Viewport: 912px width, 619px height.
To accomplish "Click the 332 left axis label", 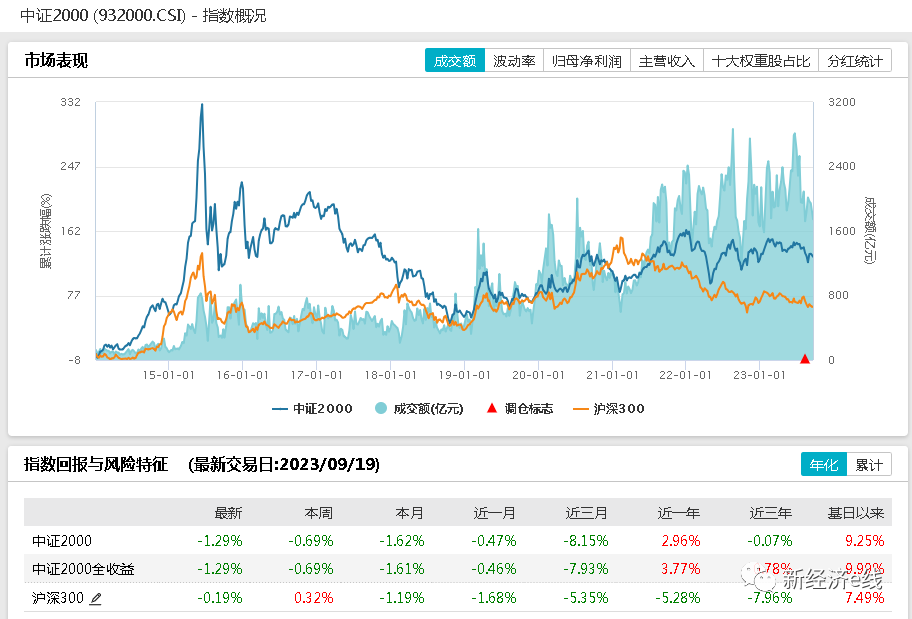I will pyautogui.click(x=70, y=102).
